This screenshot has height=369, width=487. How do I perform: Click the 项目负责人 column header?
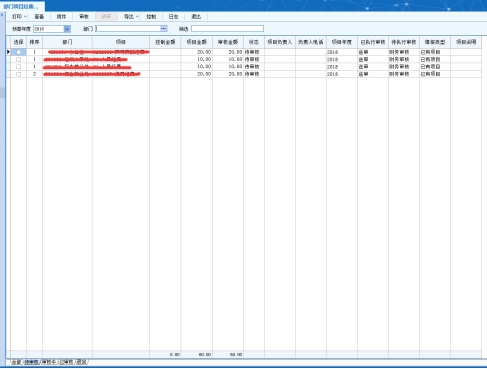click(280, 42)
